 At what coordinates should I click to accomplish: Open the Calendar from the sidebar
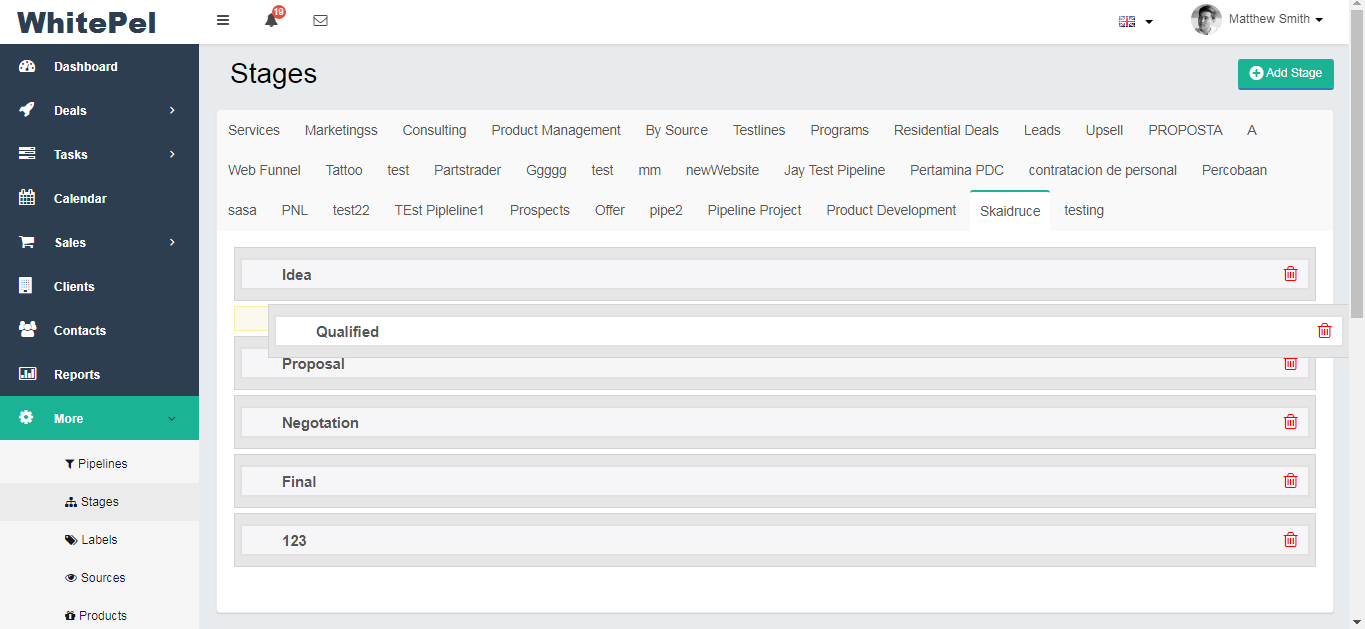(x=80, y=199)
